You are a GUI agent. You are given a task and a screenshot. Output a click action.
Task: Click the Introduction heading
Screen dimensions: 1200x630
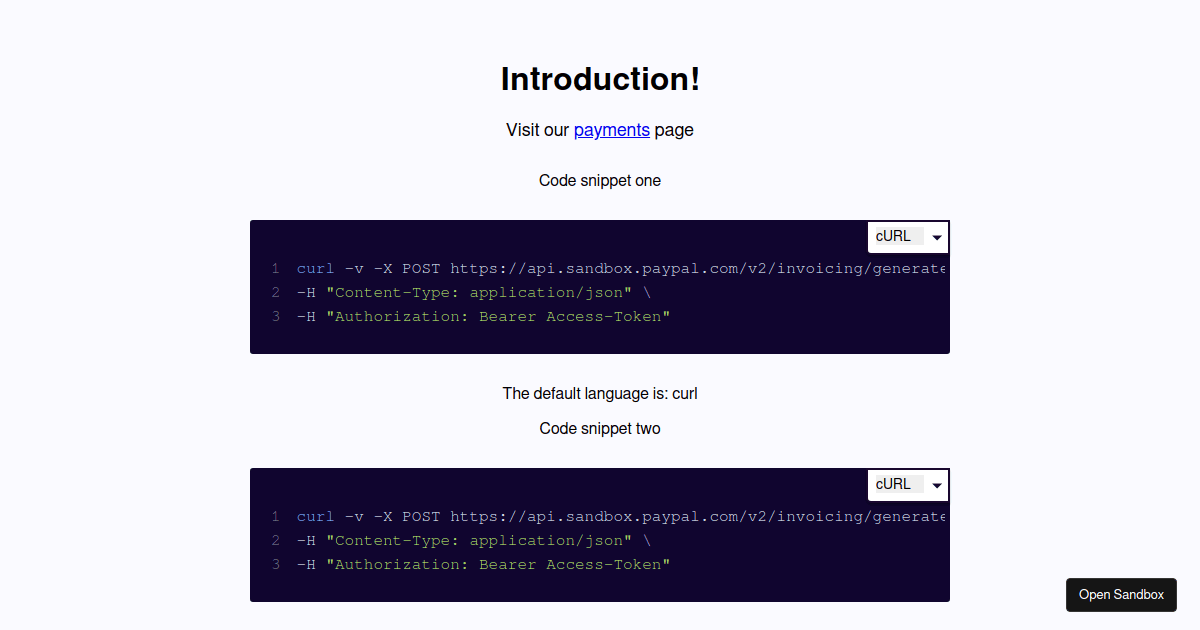point(600,78)
